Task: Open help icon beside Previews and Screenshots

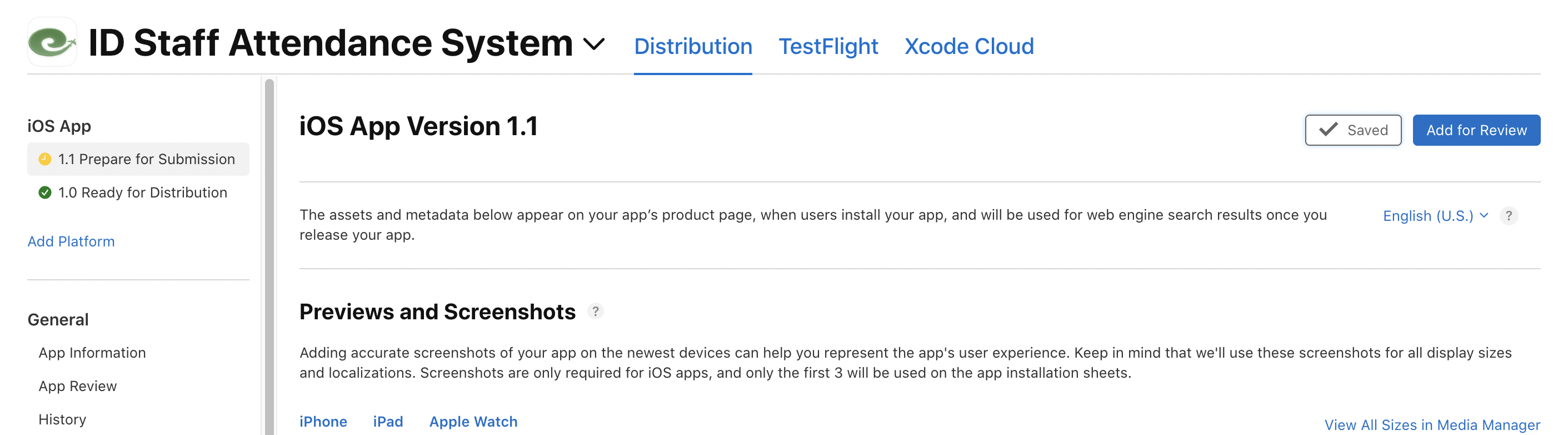Action: click(x=595, y=312)
